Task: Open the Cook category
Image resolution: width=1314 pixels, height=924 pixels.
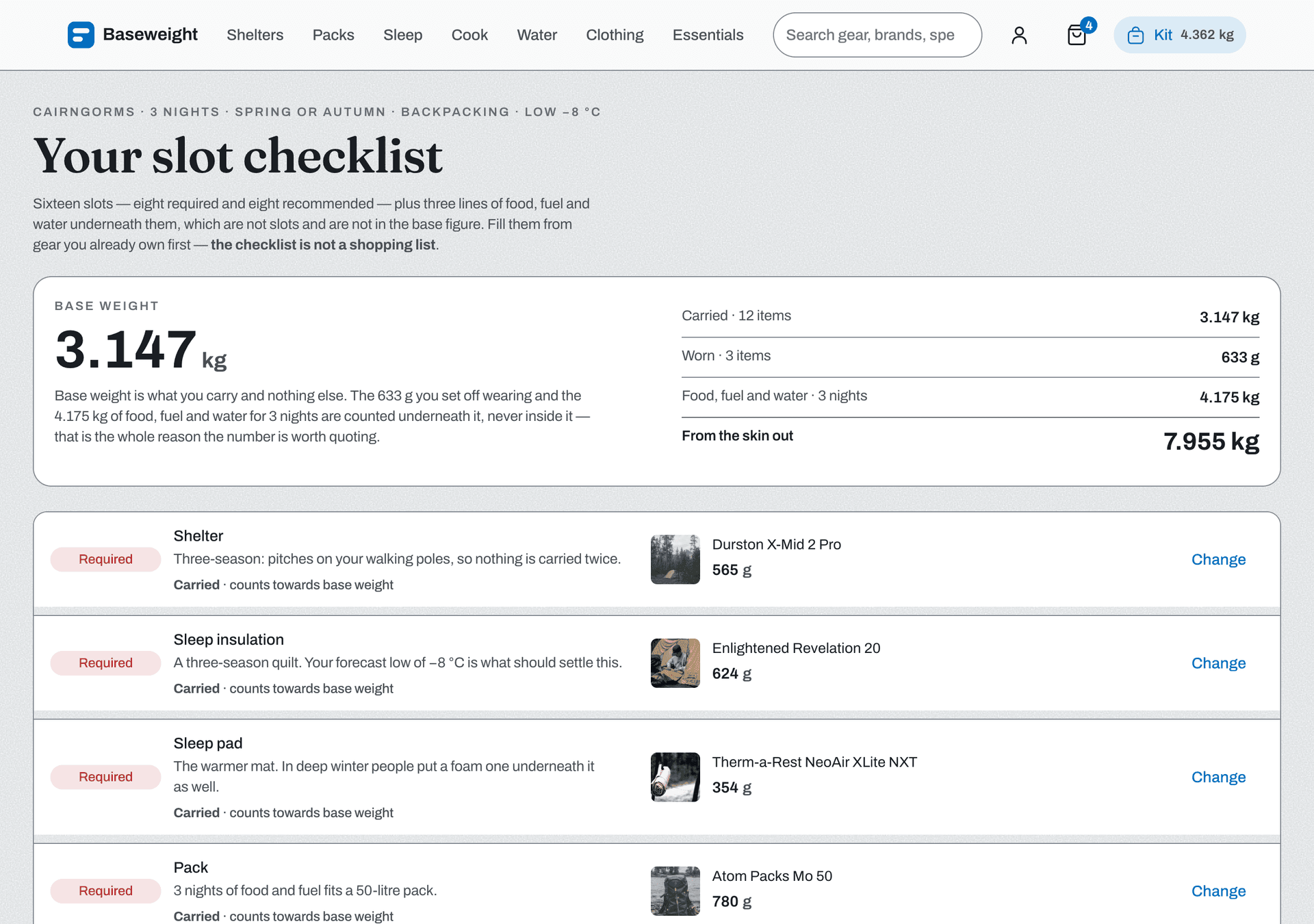Action: [469, 35]
